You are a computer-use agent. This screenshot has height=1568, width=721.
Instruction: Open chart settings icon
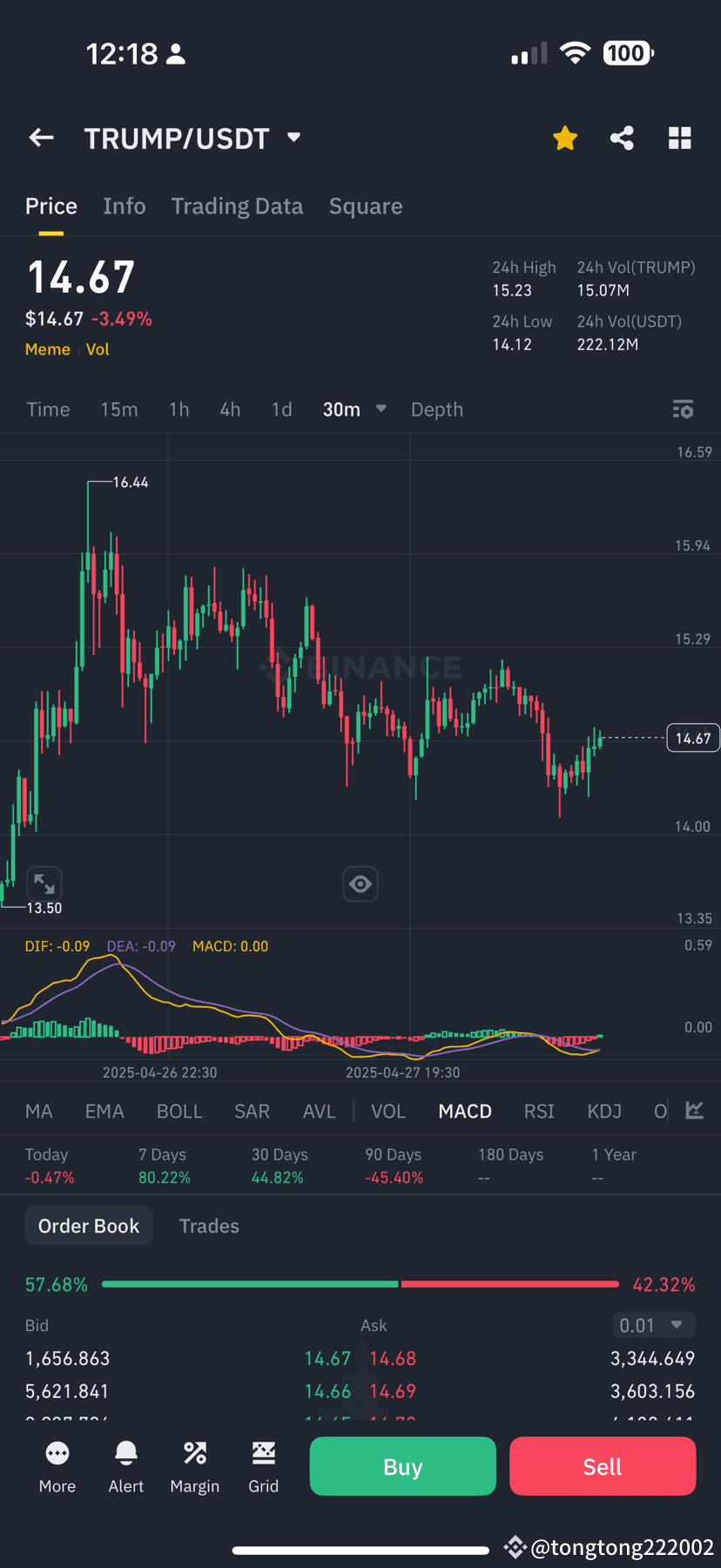click(x=683, y=409)
